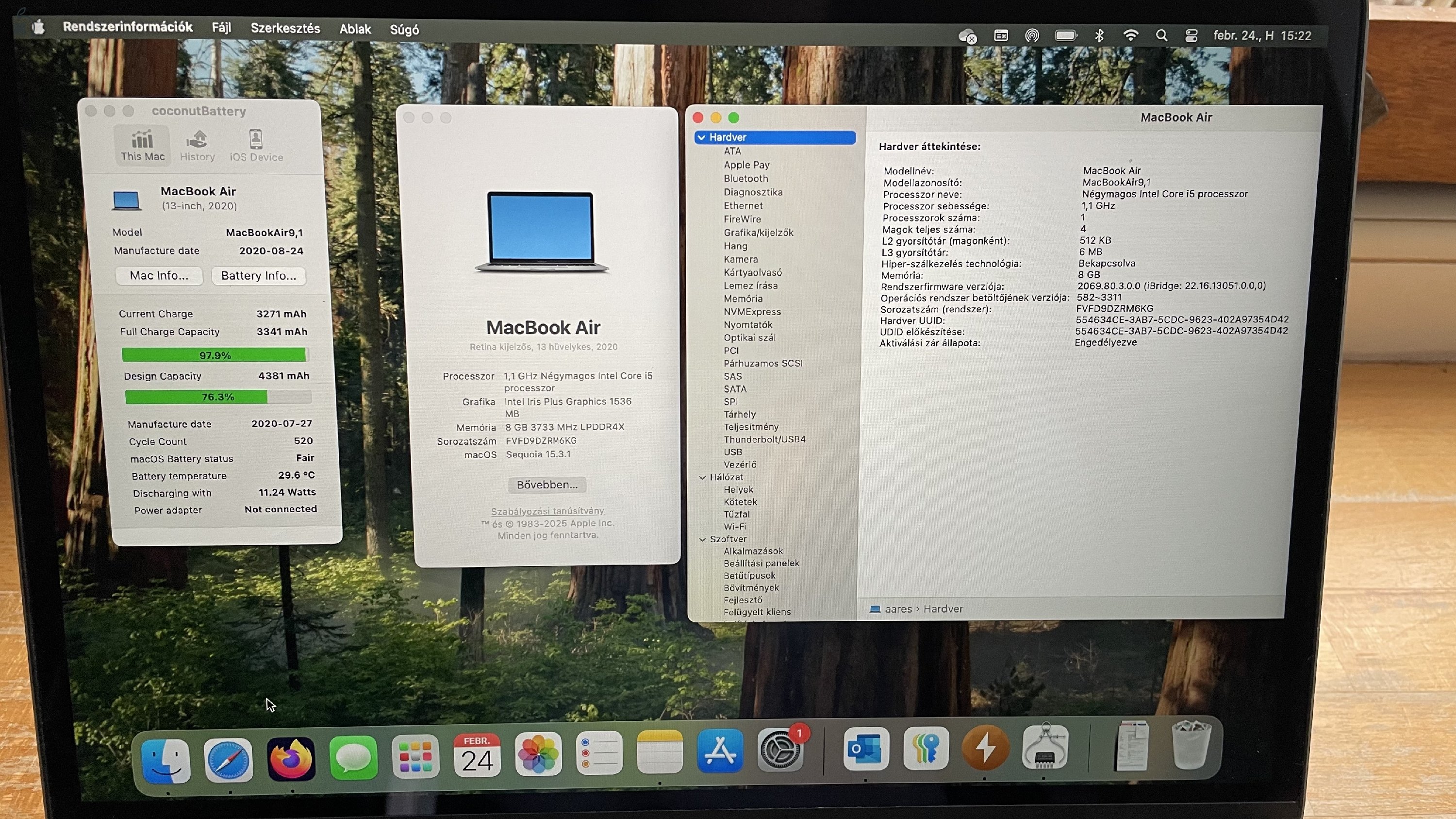Open the Fájl menu
This screenshot has height=819, width=1456.
point(222,28)
